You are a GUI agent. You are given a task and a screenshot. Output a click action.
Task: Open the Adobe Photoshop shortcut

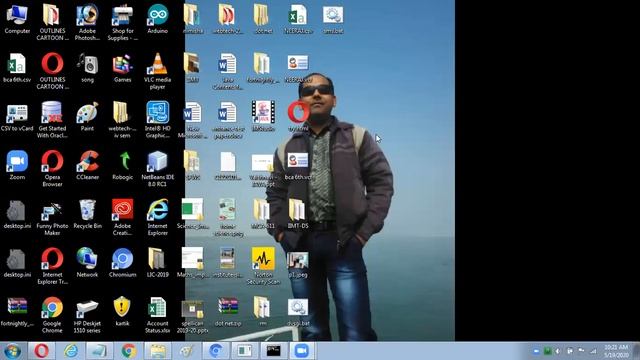point(87,22)
